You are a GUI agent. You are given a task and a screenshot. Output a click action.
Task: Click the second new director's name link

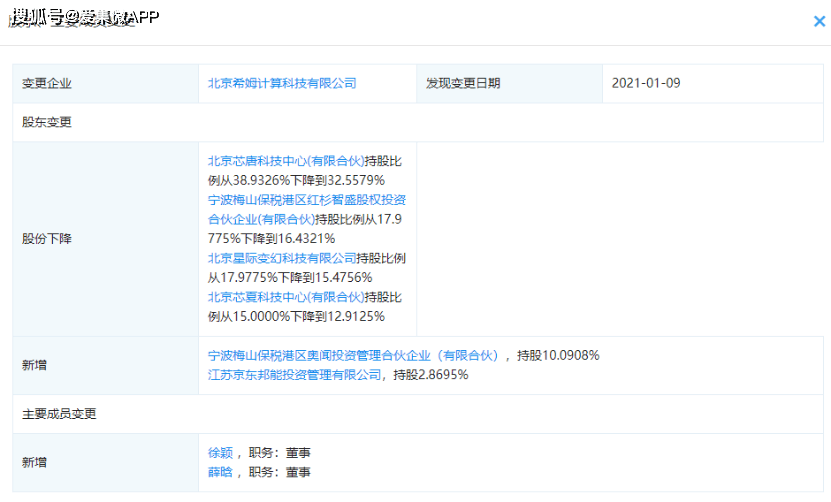219,472
